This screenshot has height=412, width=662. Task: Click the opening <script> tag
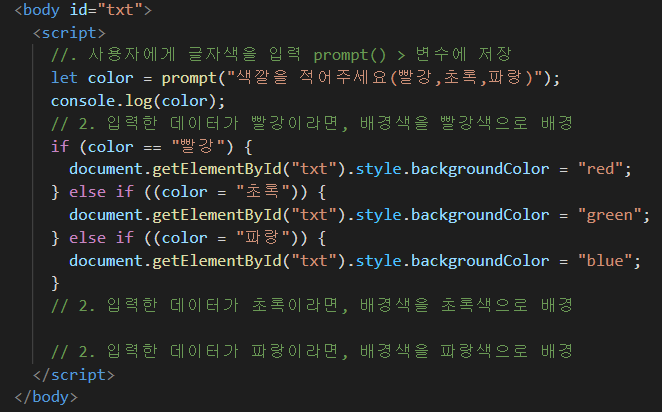69,33
